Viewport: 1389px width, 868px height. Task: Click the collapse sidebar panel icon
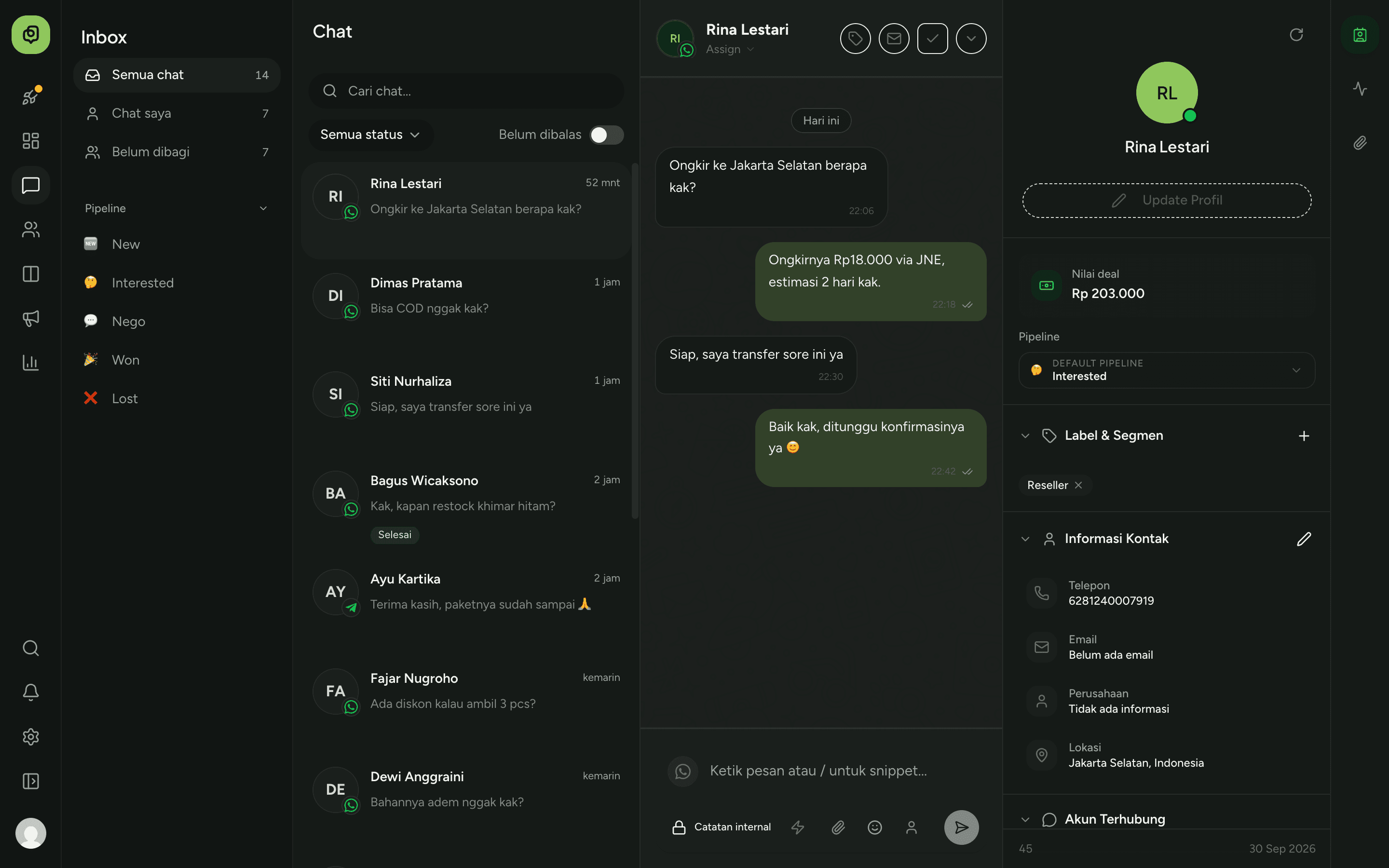click(x=30, y=781)
